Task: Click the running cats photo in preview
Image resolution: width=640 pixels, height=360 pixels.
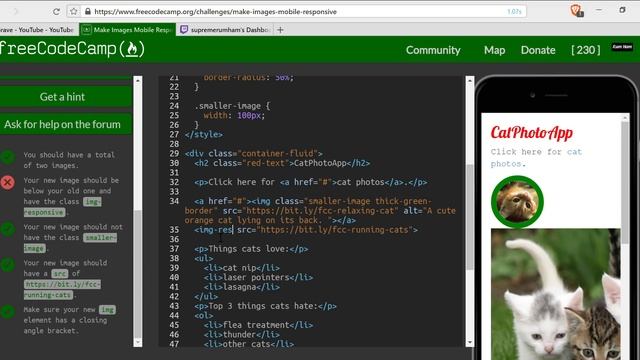Action: 556,294
